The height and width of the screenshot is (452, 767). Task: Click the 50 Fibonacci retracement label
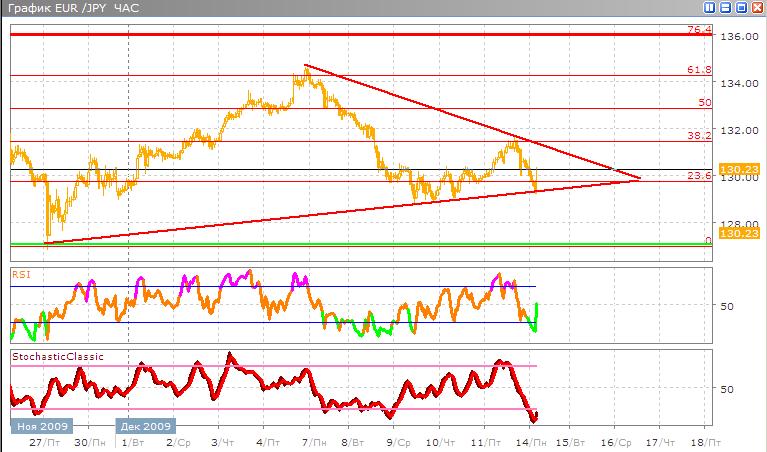(x=704, y=103)
